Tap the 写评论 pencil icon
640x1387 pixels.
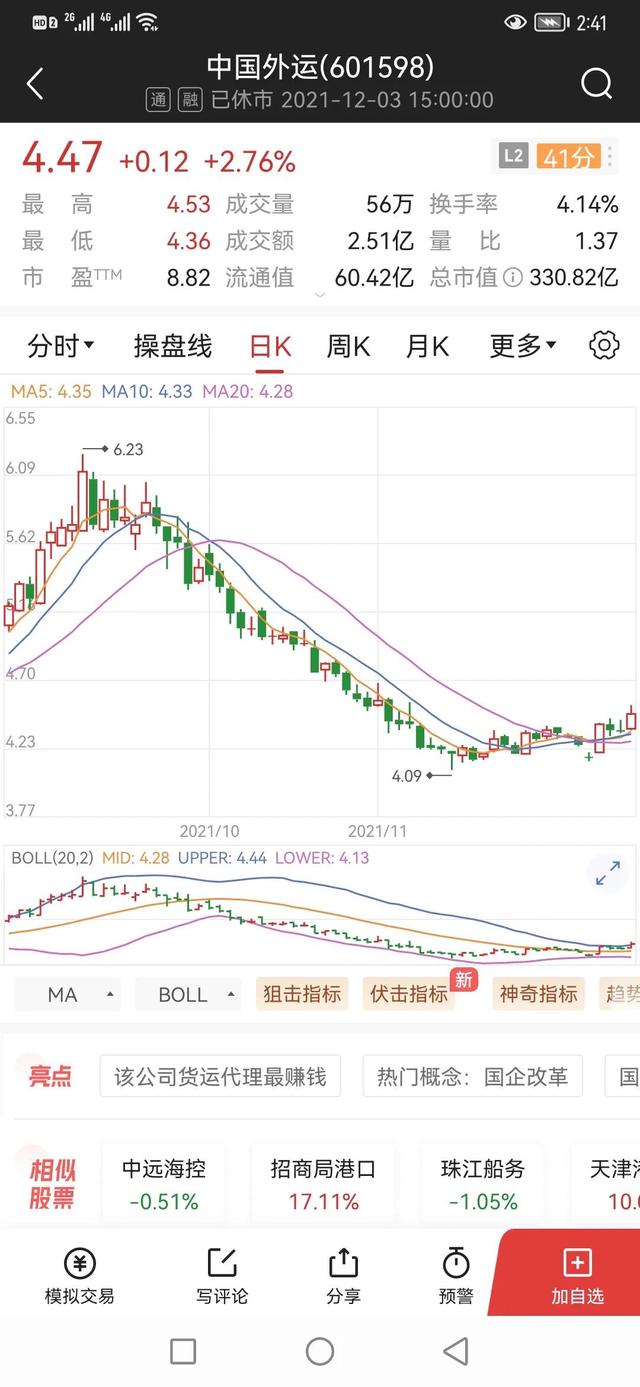point(222,1263)
